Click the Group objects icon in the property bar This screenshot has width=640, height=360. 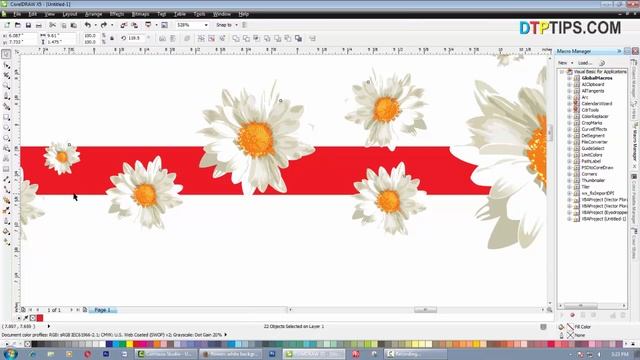pyautogui.click(x=201, y=38)
